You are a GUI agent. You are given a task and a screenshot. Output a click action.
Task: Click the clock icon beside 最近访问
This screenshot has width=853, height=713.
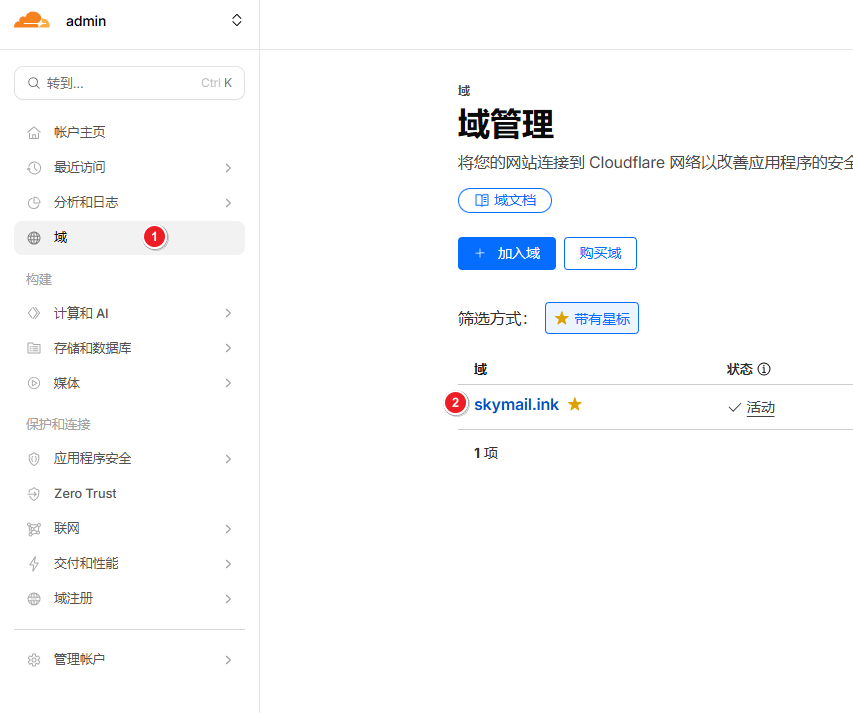point(34,168)
